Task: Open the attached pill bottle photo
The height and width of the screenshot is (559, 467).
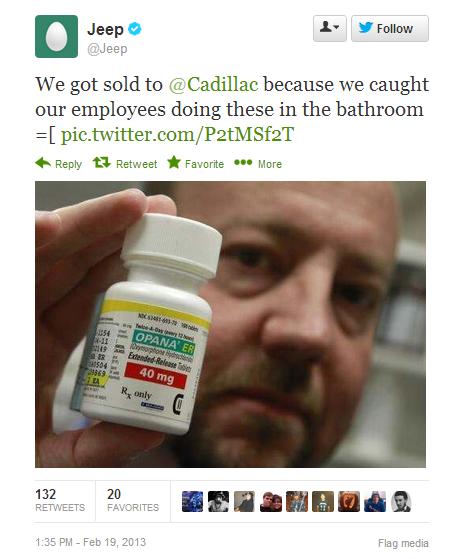Action: coord(230,324)
